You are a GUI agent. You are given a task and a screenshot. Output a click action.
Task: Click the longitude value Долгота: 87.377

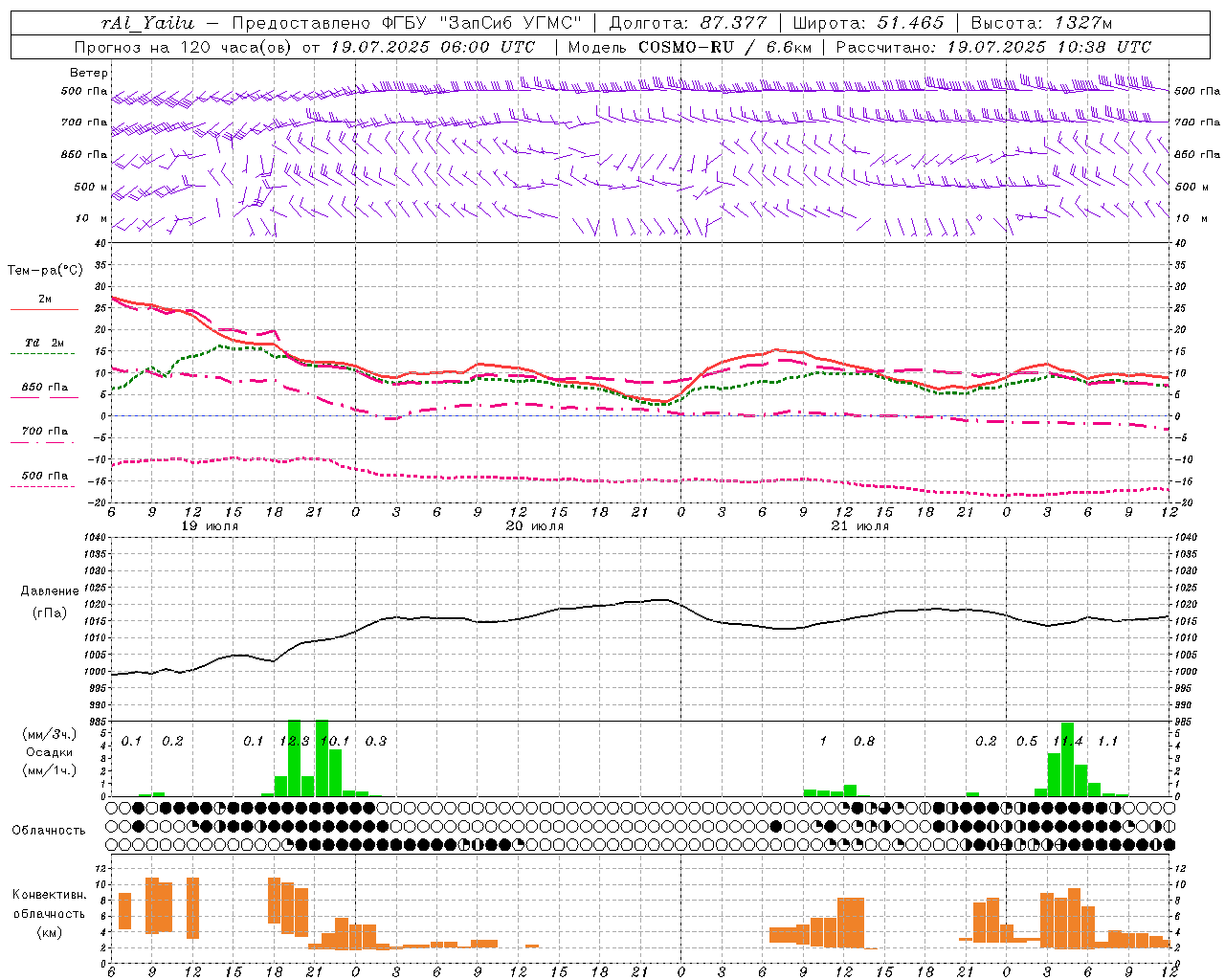pos(688,23)
